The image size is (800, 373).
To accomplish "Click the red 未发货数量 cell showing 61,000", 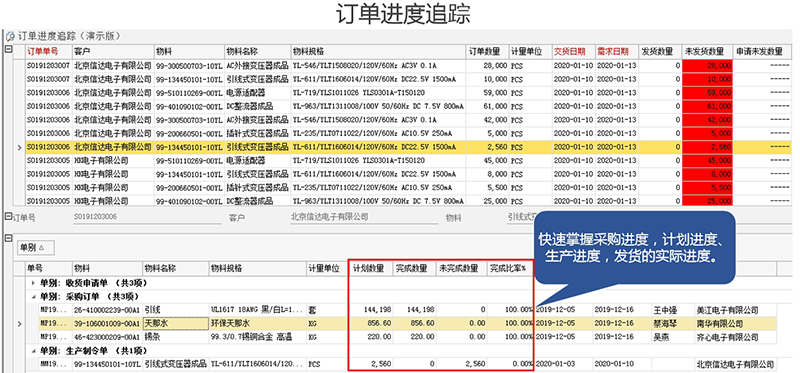I will (x=708, y=107).
